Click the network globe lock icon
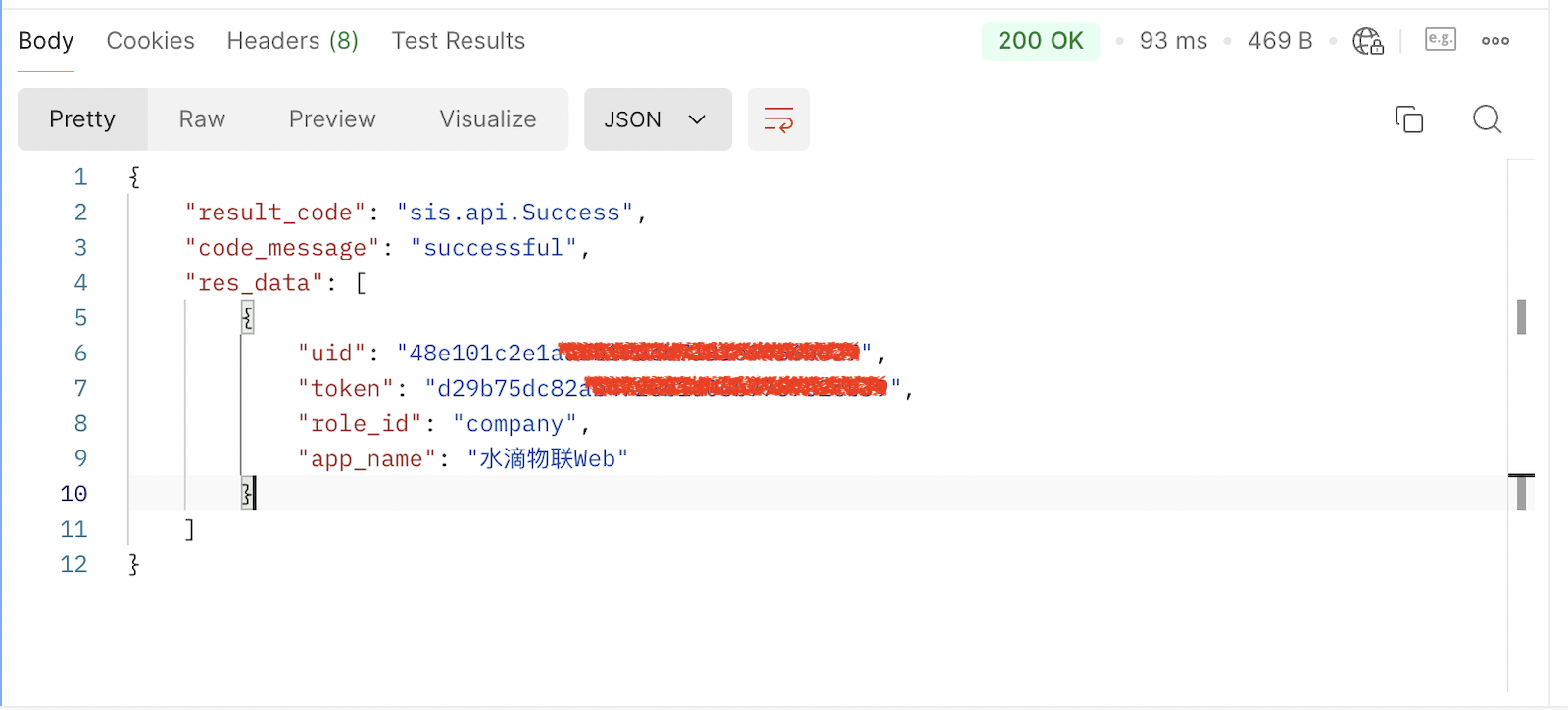 click(1367, 41)
